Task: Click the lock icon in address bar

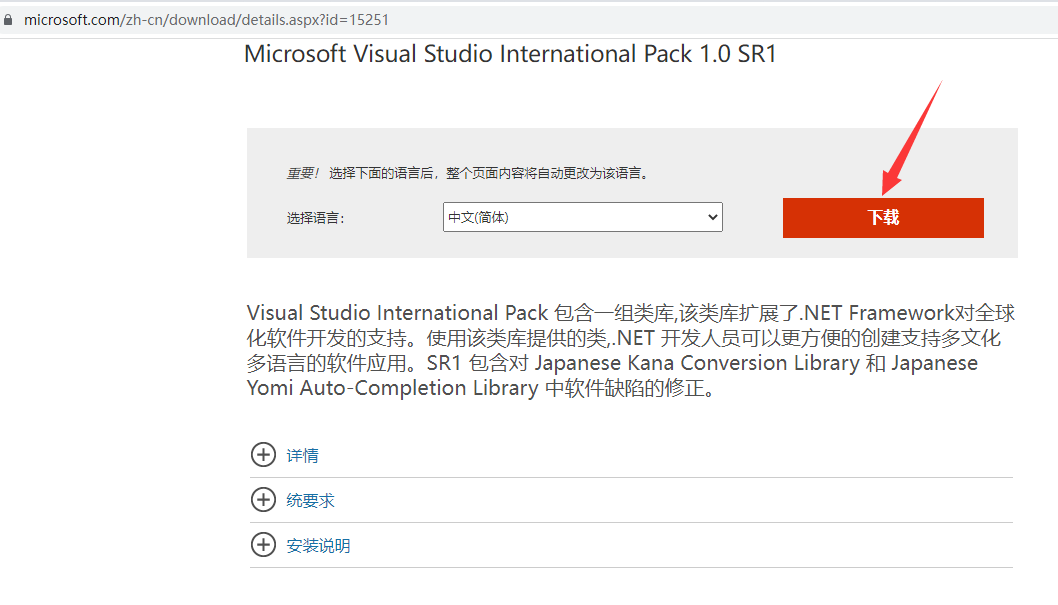Action: [8, 20]
